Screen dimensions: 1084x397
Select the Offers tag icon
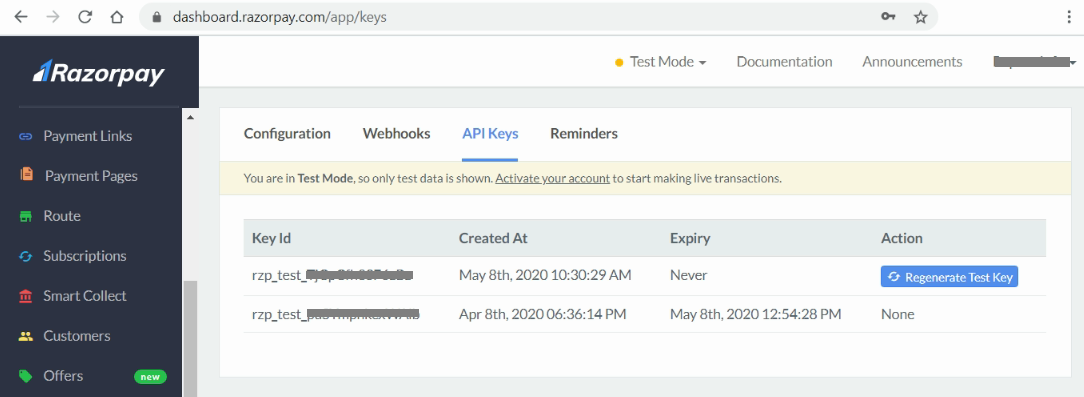[26, 376]
